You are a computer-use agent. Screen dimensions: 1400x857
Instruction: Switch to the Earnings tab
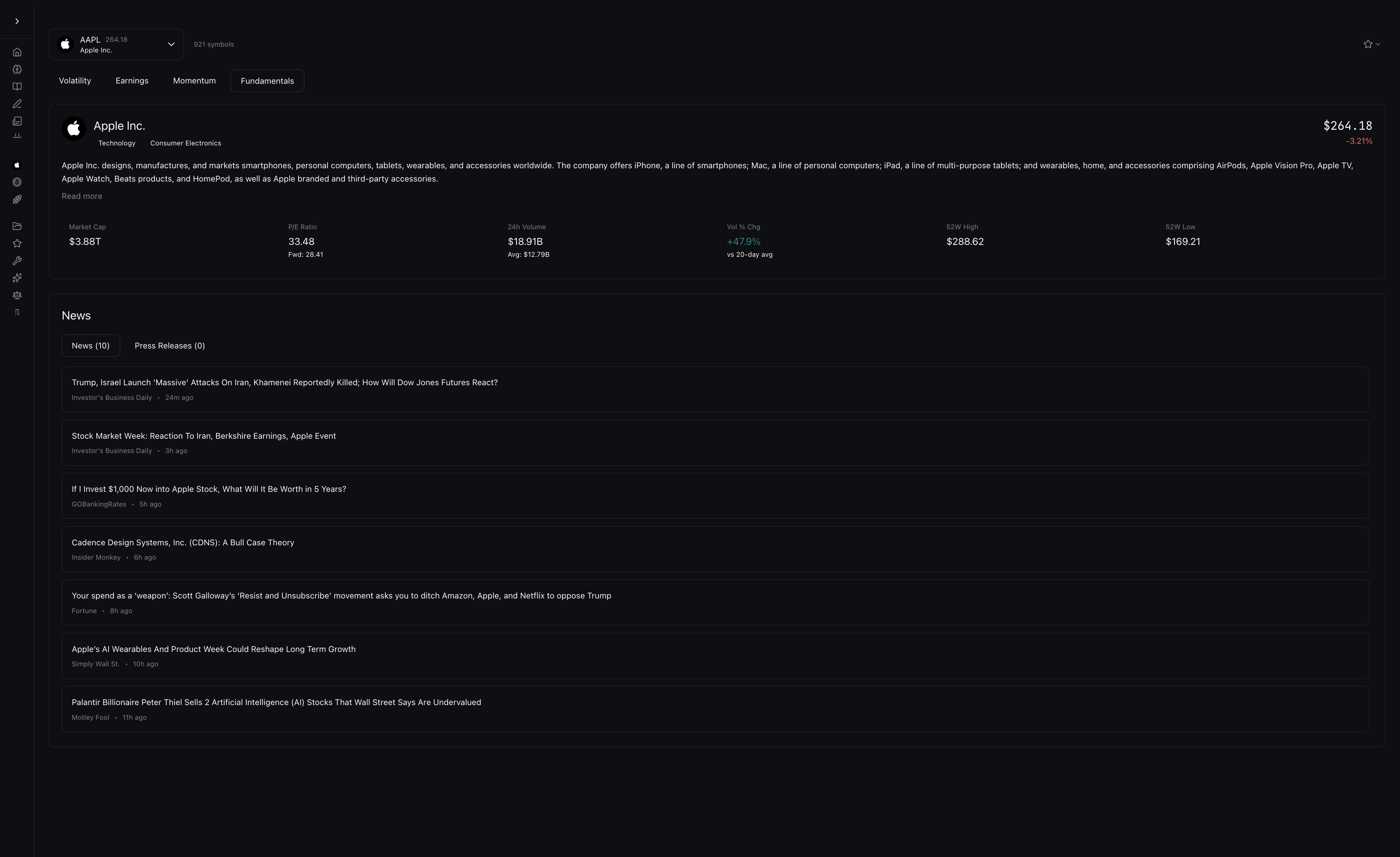coord(132,81)
